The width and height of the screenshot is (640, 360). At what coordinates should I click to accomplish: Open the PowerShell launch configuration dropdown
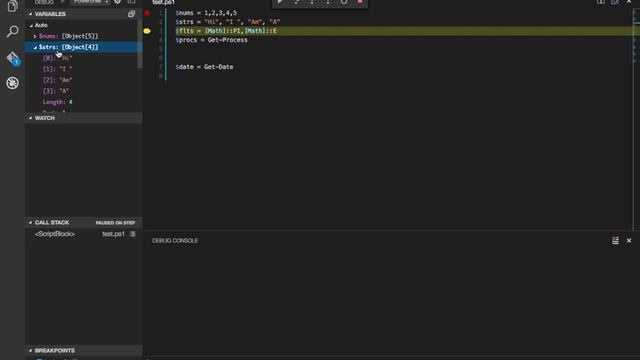[91, 2]
